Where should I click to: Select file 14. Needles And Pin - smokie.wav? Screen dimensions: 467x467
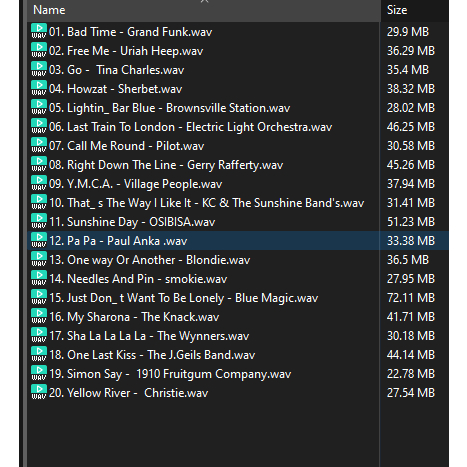pos(138,279)
